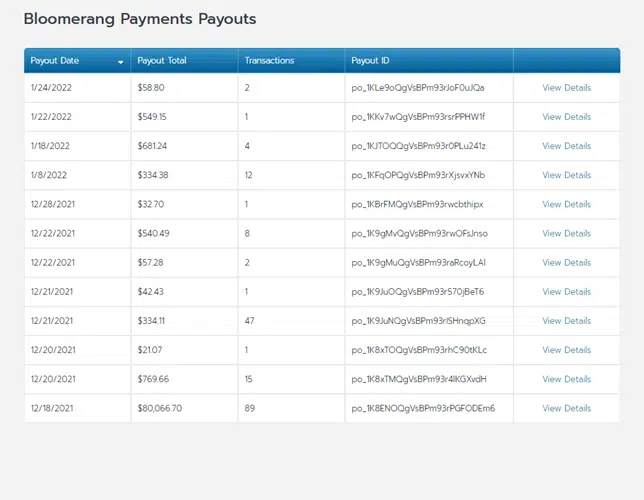Select payout ID po_1KLe9oQgVsBPm93rJoF0uJQa
The height and width of the screenshot is (500, 644).
click(418, 88)
